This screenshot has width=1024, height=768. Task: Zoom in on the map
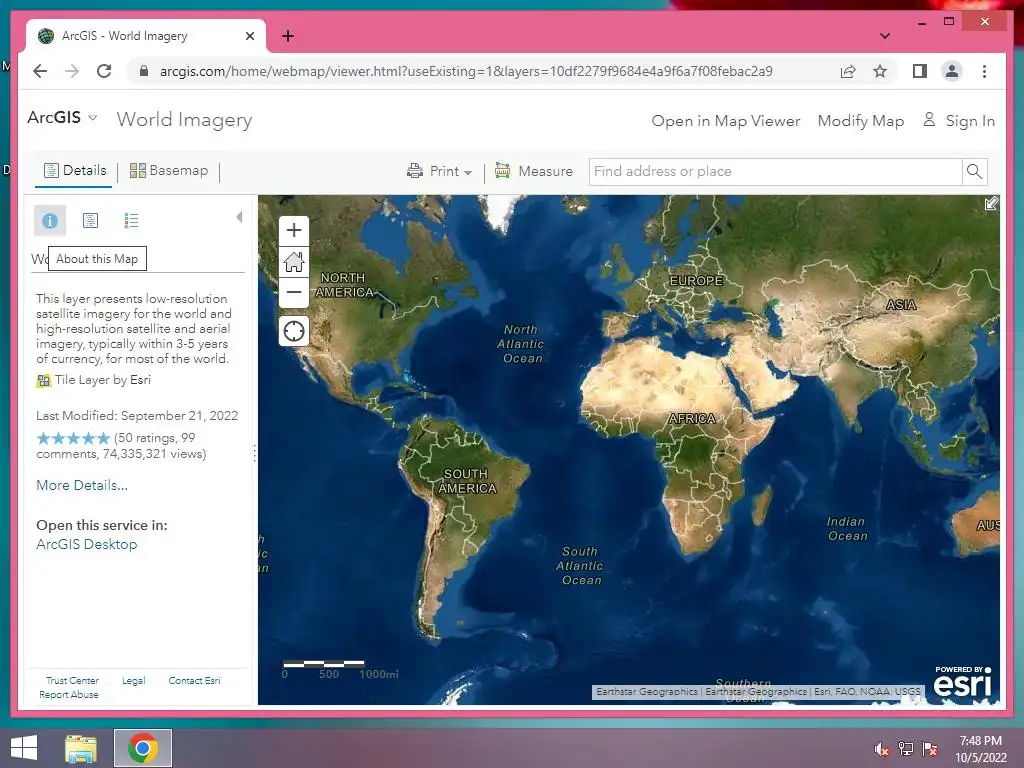[294, 231]
